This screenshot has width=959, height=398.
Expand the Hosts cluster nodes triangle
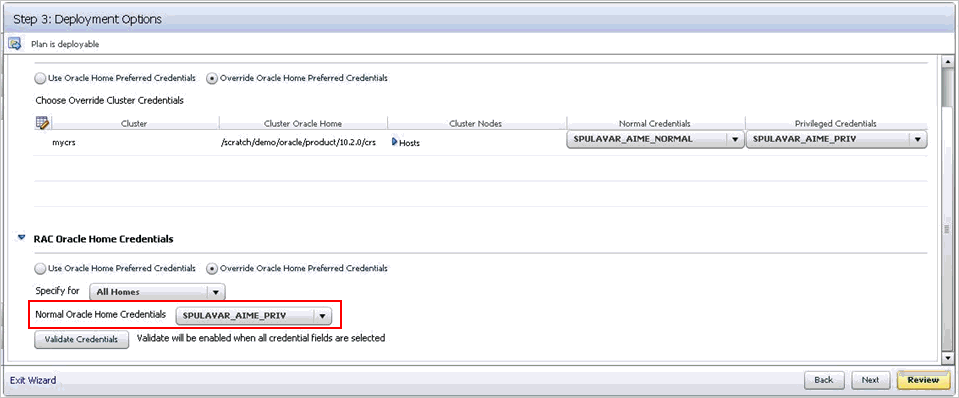pyautogui.click(x=394, y=142)
